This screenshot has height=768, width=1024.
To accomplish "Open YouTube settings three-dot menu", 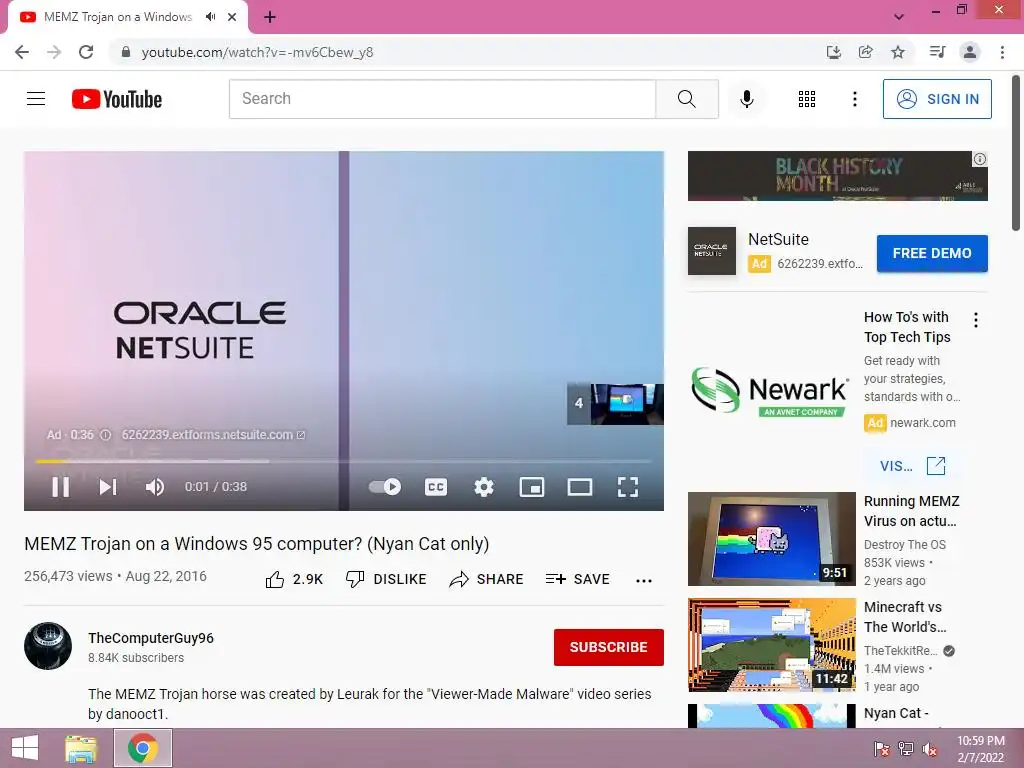I will point(854,99).
